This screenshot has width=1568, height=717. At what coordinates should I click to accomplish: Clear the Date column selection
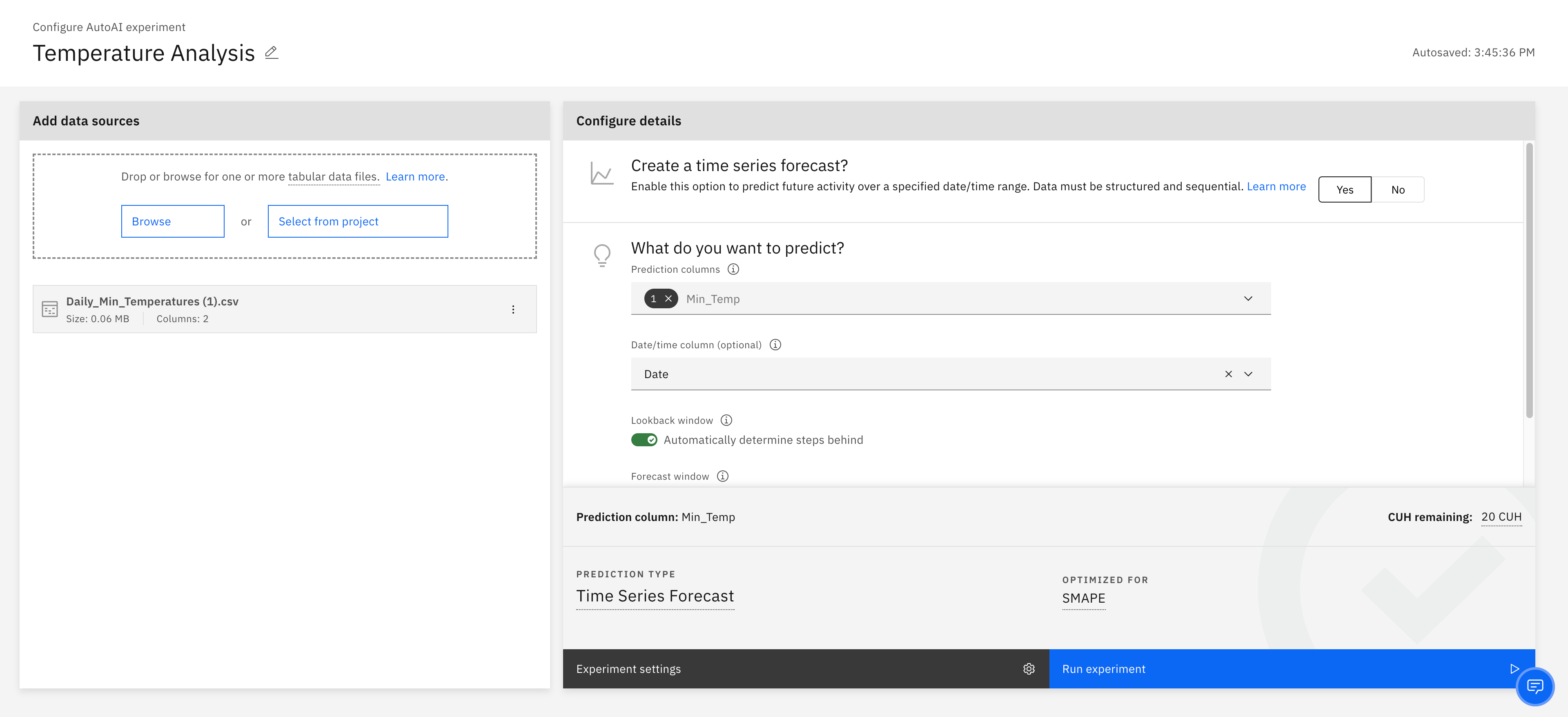pyautogui.click(x=1228, y=374)
